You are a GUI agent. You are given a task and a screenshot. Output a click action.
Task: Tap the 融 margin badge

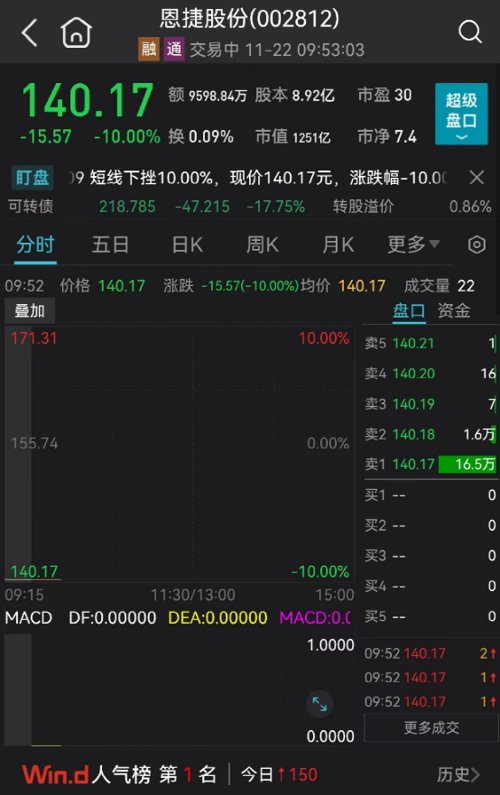click(x=149, y=50)
